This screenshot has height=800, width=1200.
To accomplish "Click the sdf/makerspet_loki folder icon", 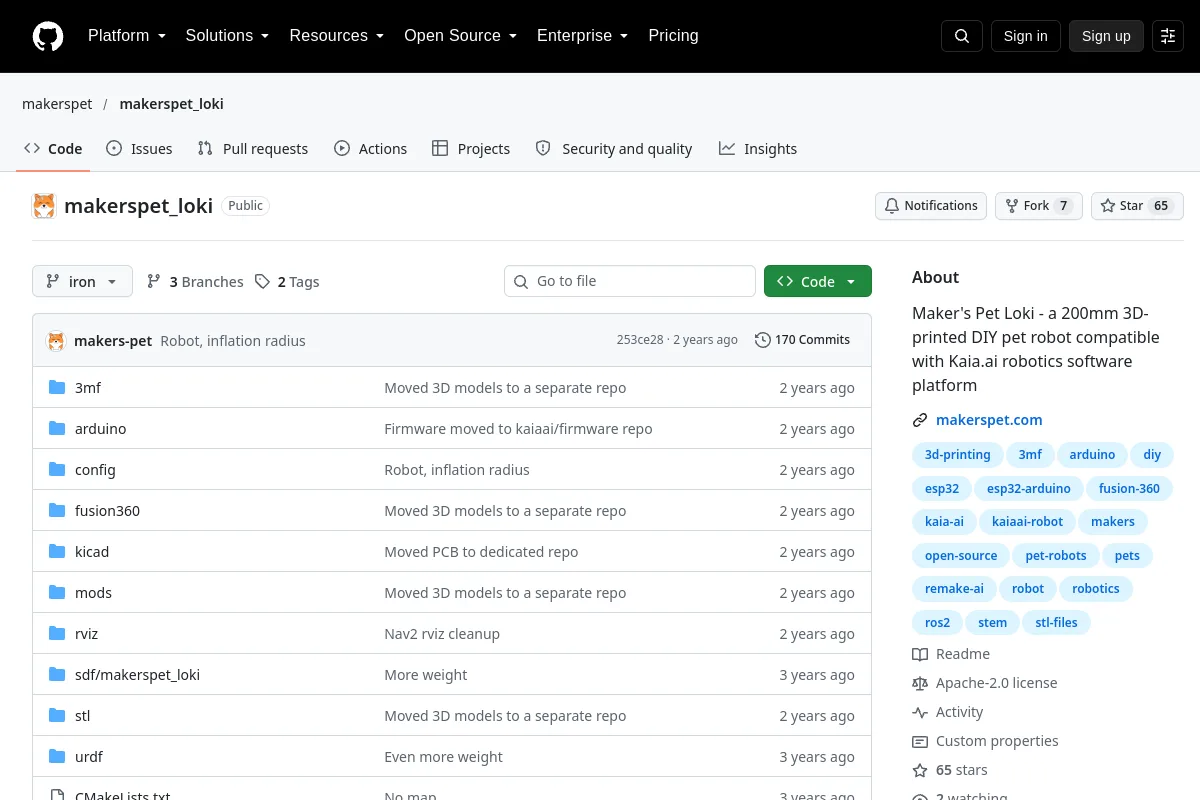I will [57, 675].
